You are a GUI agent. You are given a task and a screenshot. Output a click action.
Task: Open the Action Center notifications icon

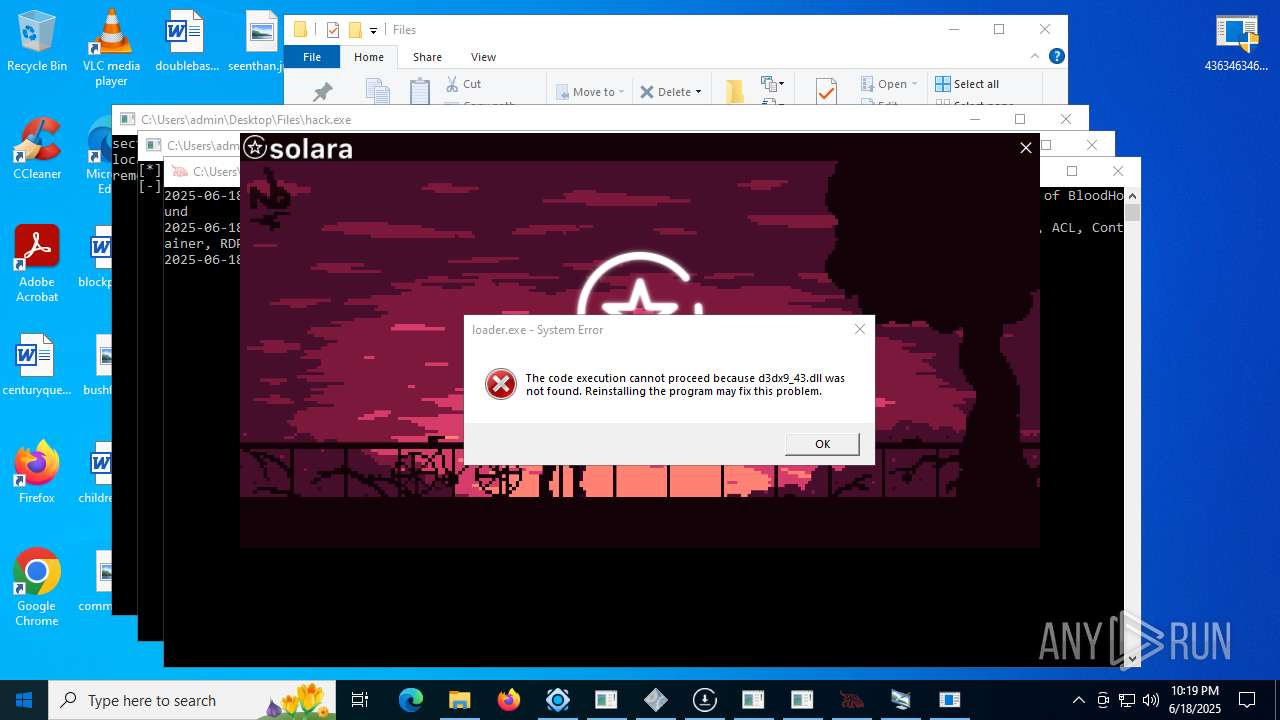pyautogui.click(x=1247, y=700)
